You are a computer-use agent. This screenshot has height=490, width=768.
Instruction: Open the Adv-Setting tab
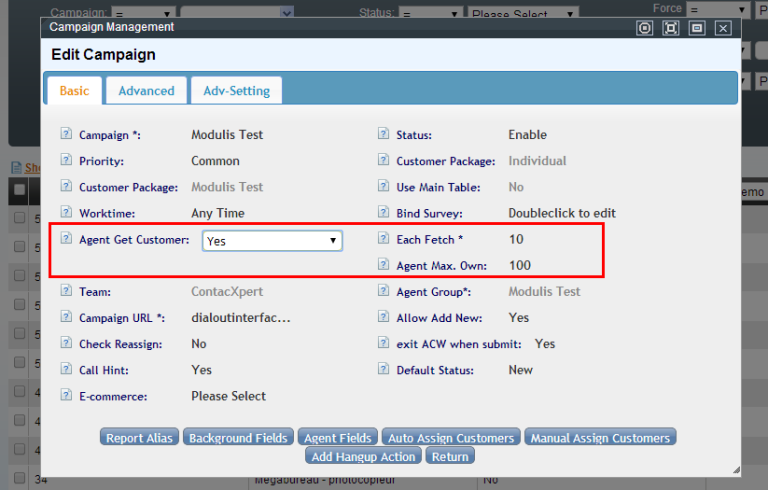tap(236, 91)
